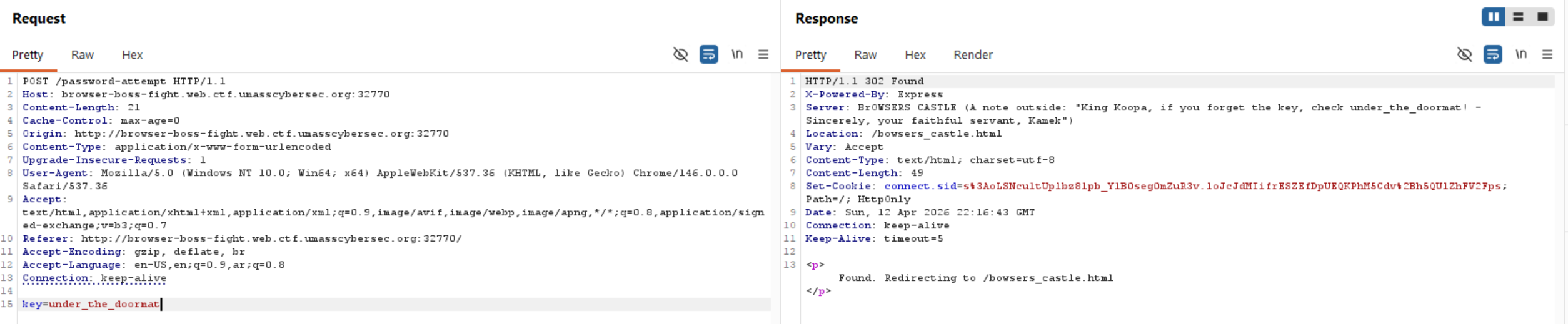Image resolution: width=1568 pixels, height=324 pixels.
Task: Select side-by-side split layout icon
Action: 1494,17
